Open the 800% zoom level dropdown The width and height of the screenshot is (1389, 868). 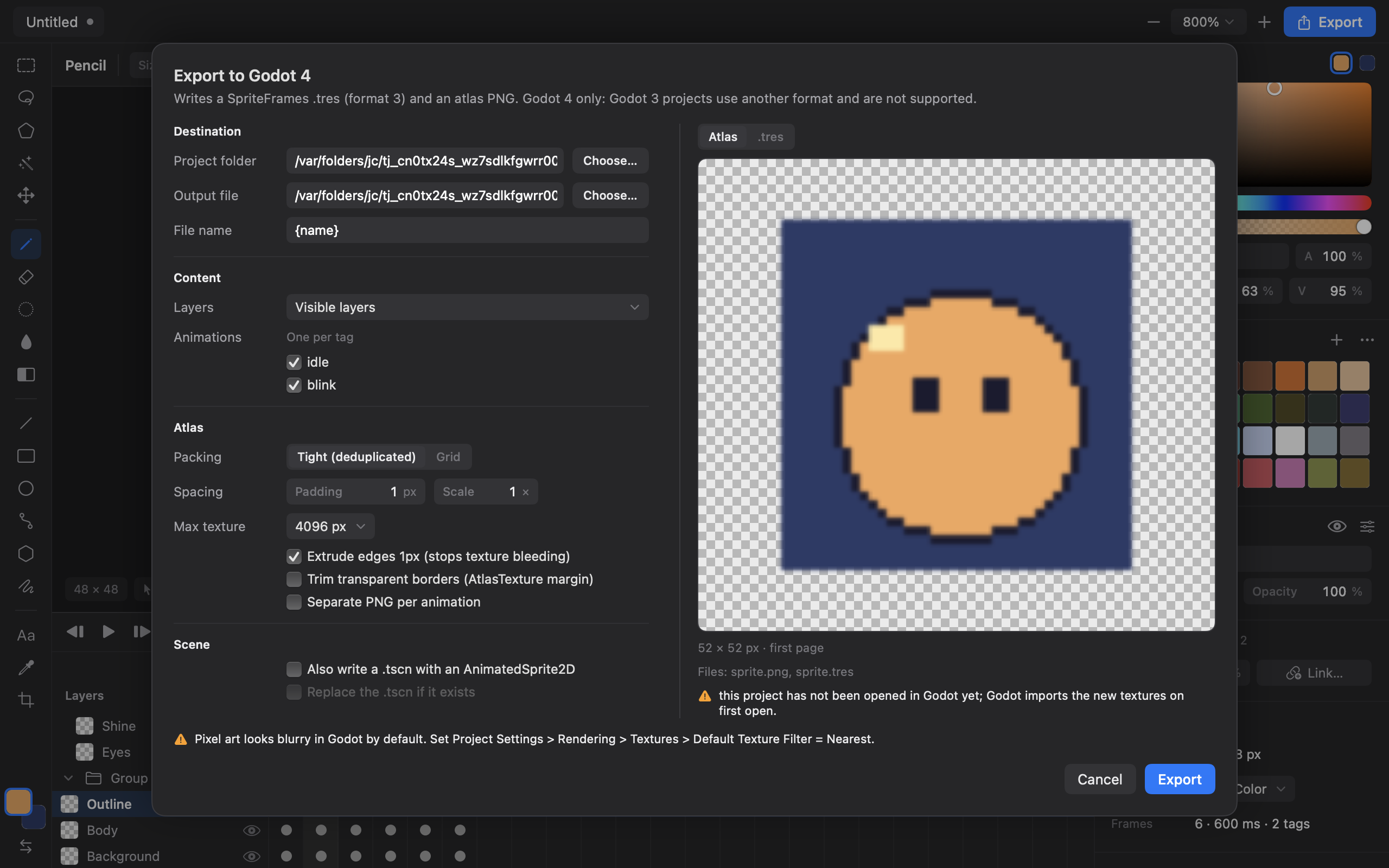pos(1208,22)
